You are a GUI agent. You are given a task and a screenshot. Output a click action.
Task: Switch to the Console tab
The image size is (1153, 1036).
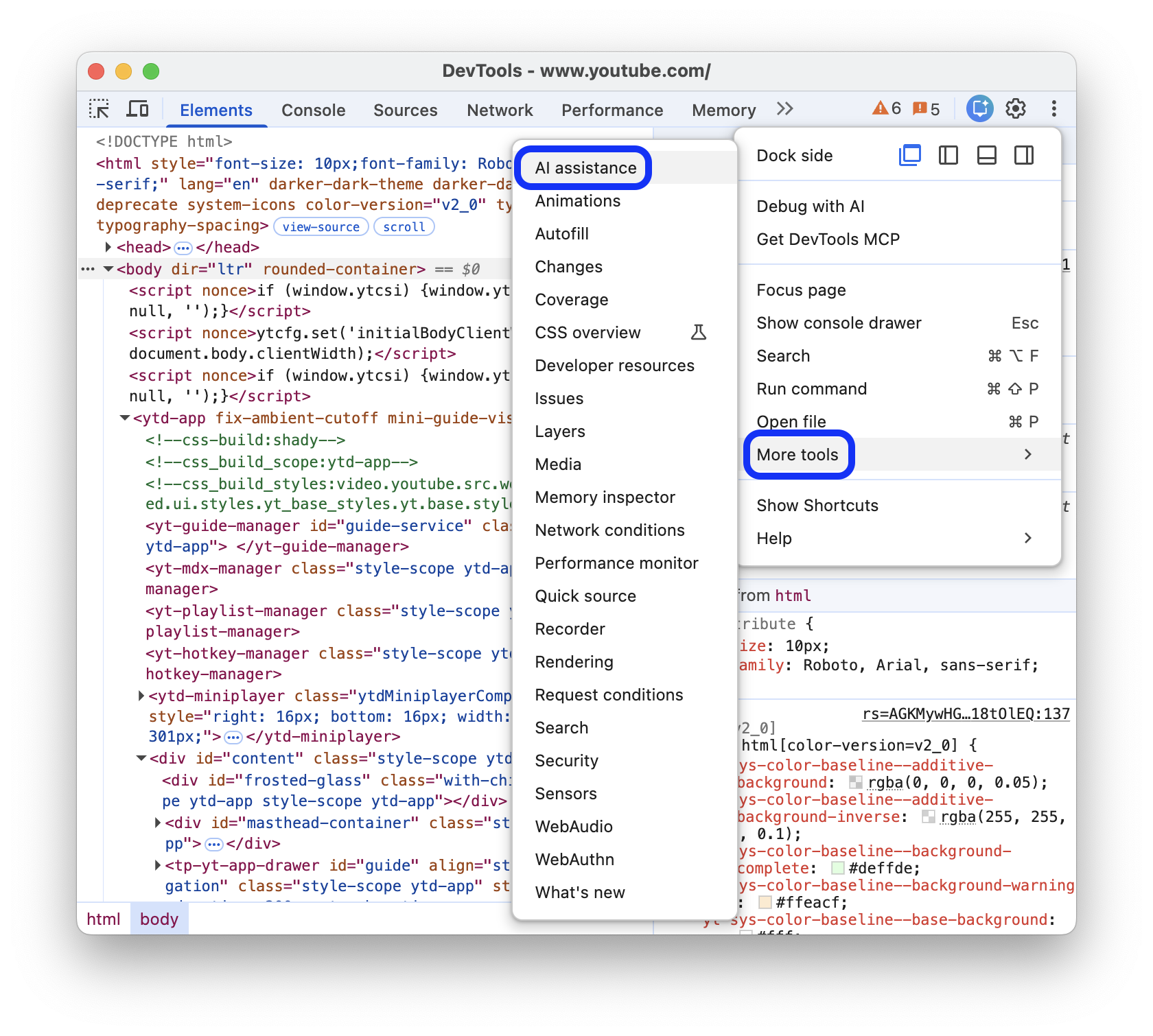pyautogui.click(x=314, y=110)
